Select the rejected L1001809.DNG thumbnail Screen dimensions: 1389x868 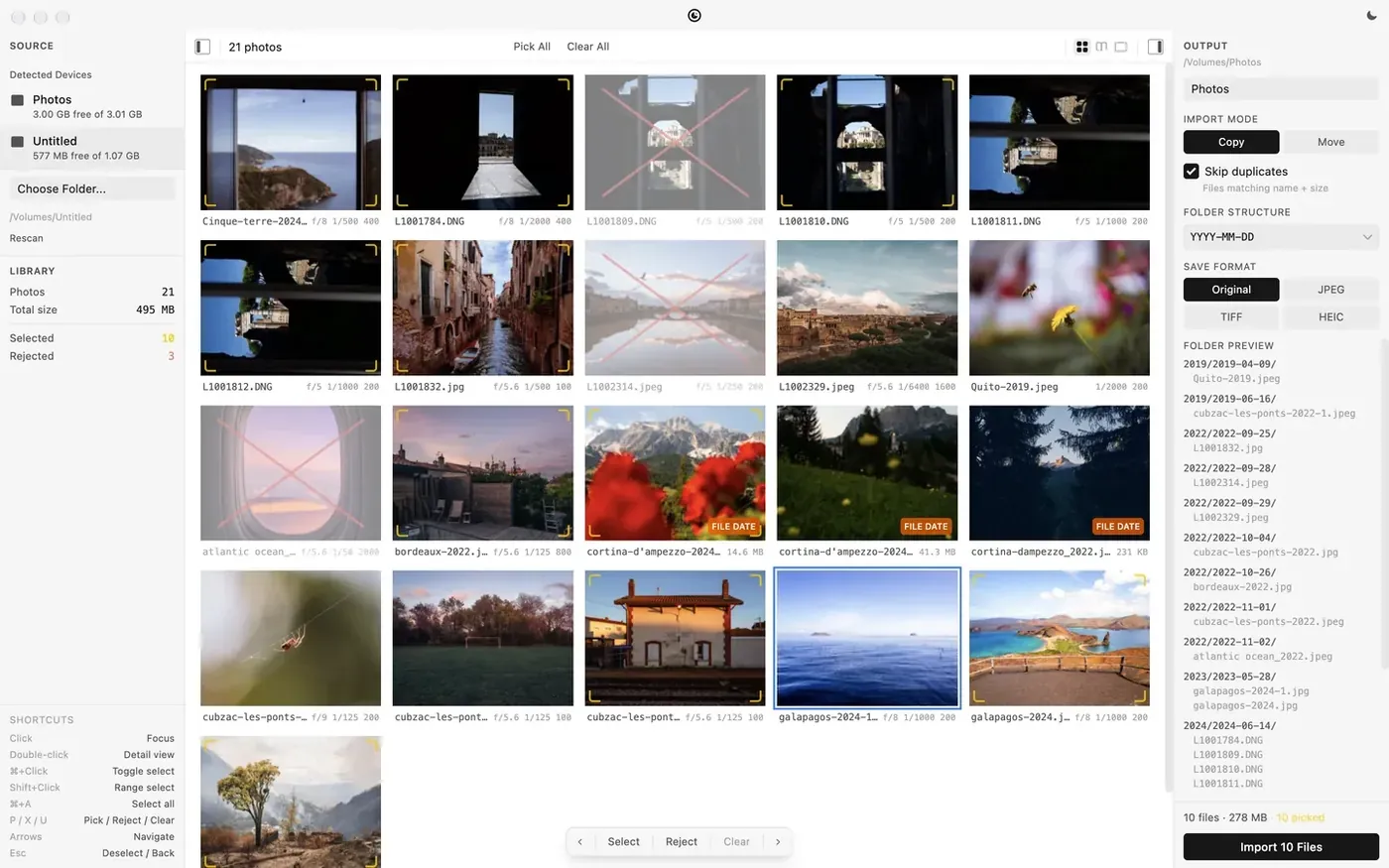pyautogui.click(x=676, y=142)
